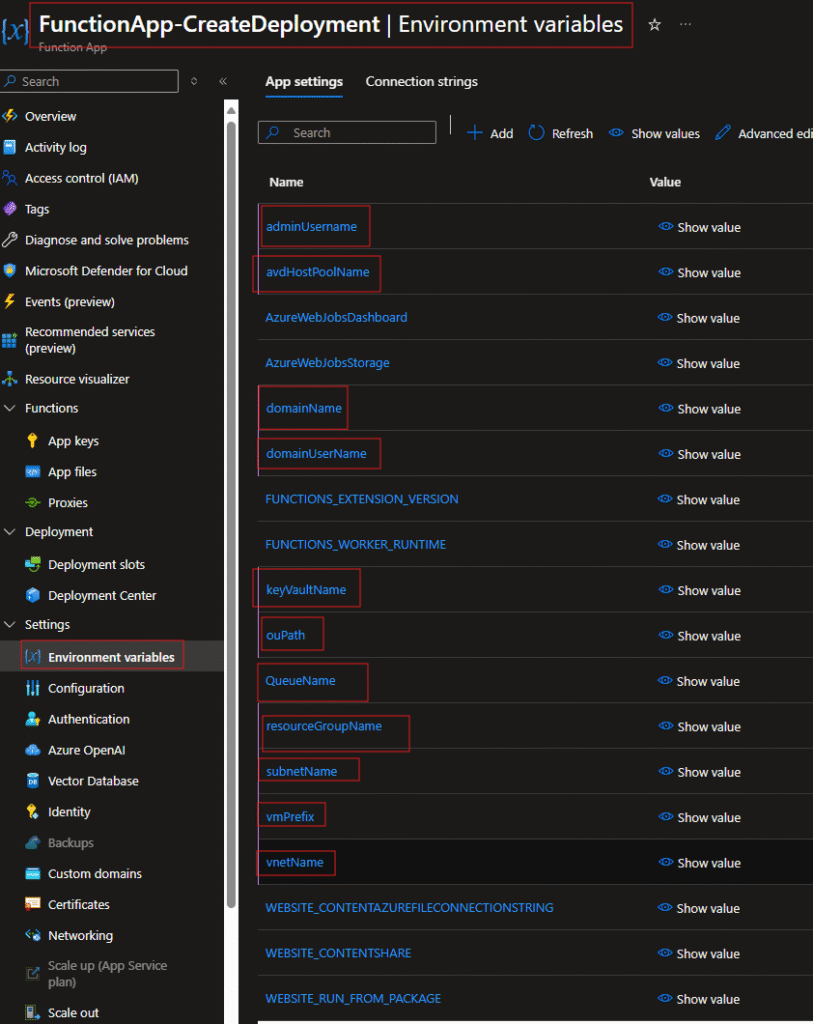
Task: Click the Scale out icon
Action: click(33, 1012)
